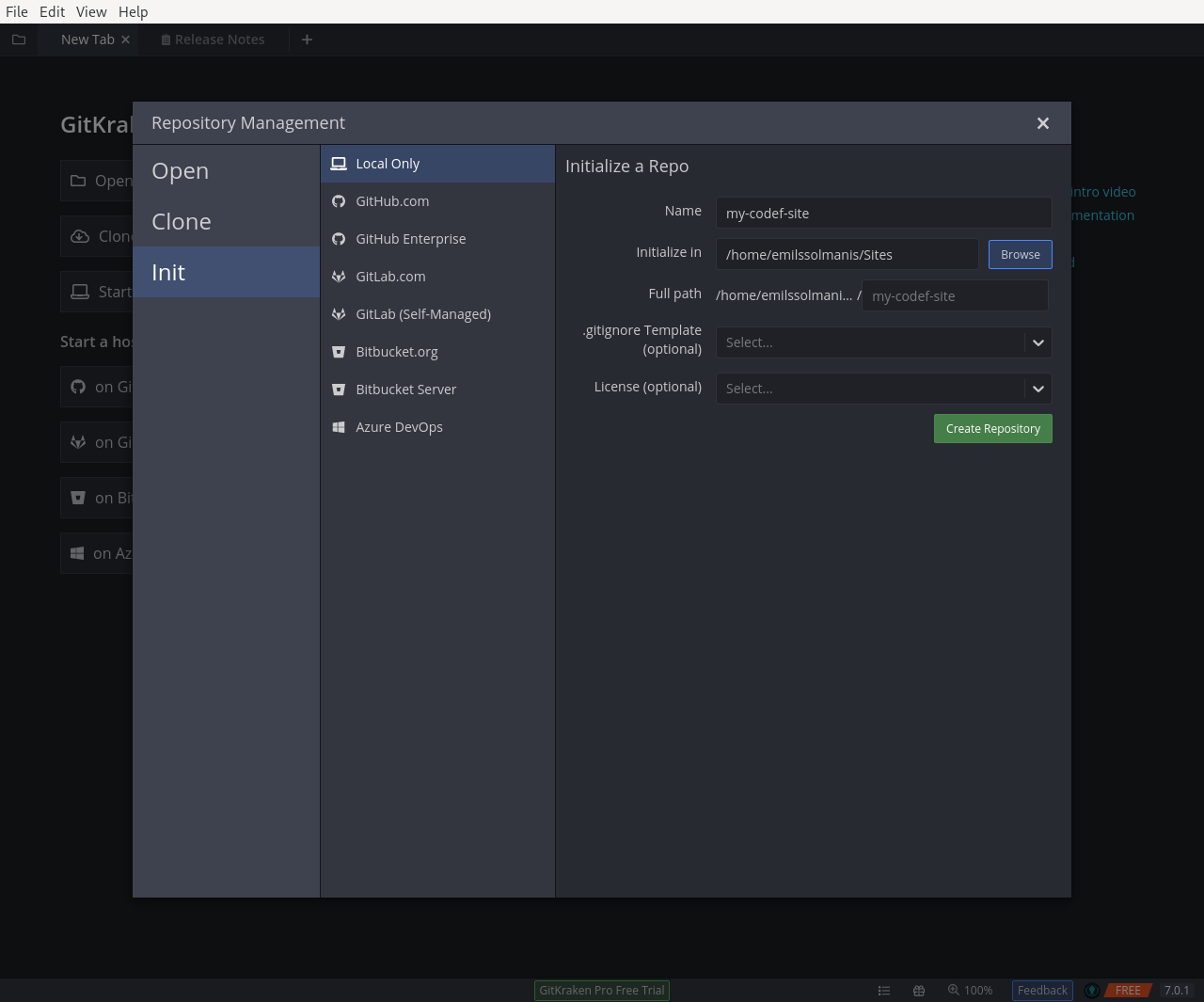Click the documentation link

tap(1102, 215)
